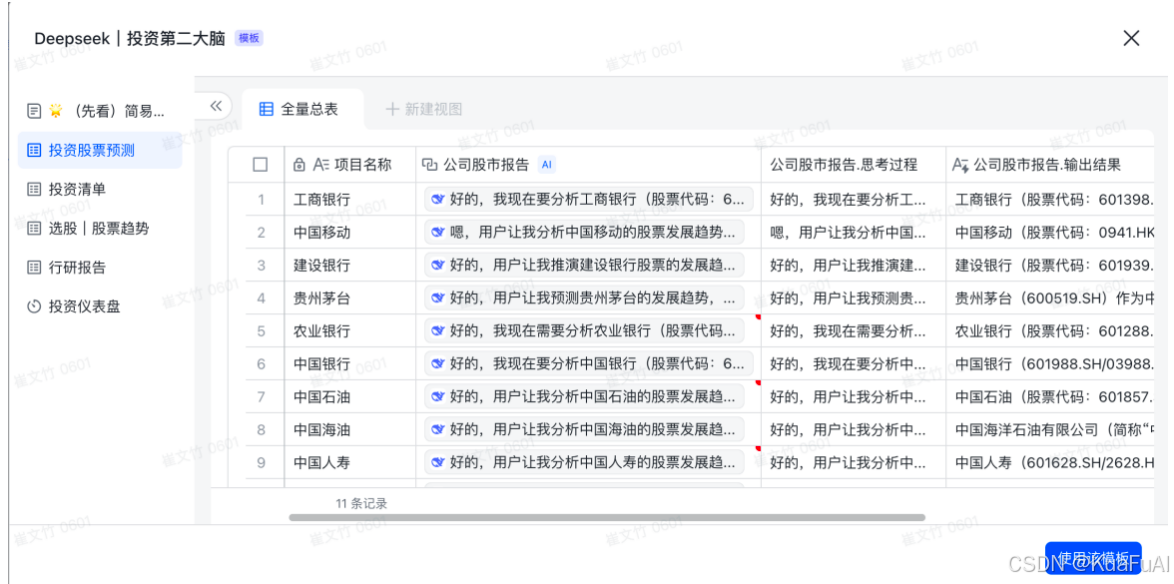Click DeepSeek whale icon in 农业银行 row
The height and width of the screenshot is (584, 1174).
pyautogui.click(x=437, y=331)
